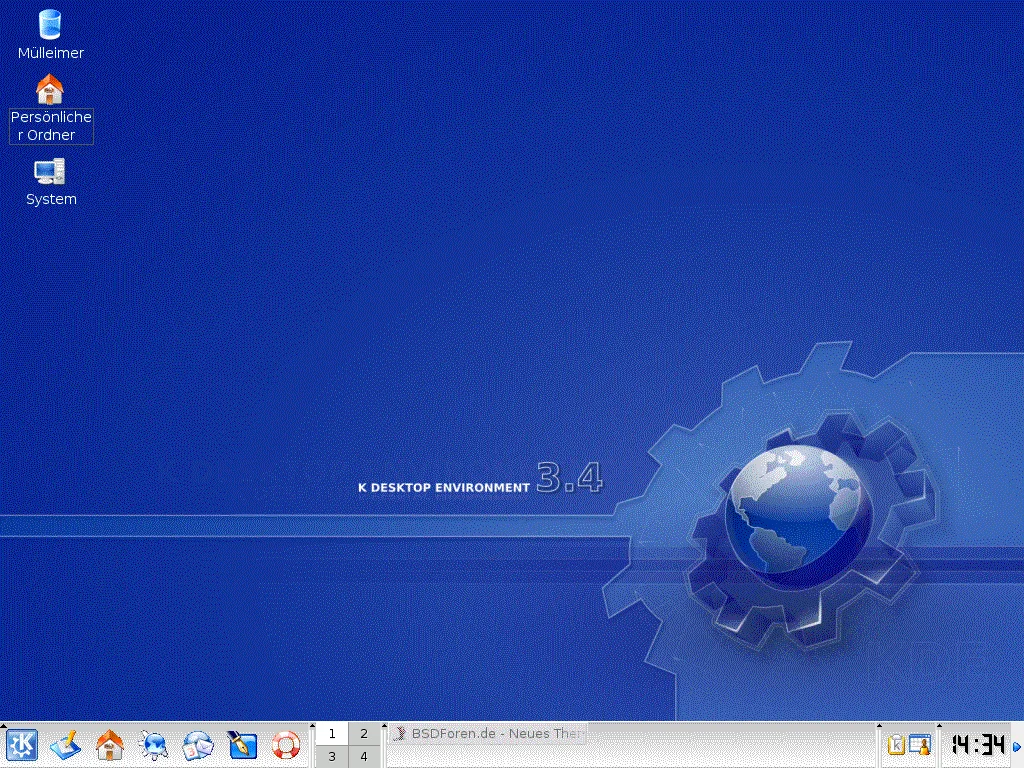Switch to virtual desktop 3
The image size is (1024, 768).
coord(332,757)
